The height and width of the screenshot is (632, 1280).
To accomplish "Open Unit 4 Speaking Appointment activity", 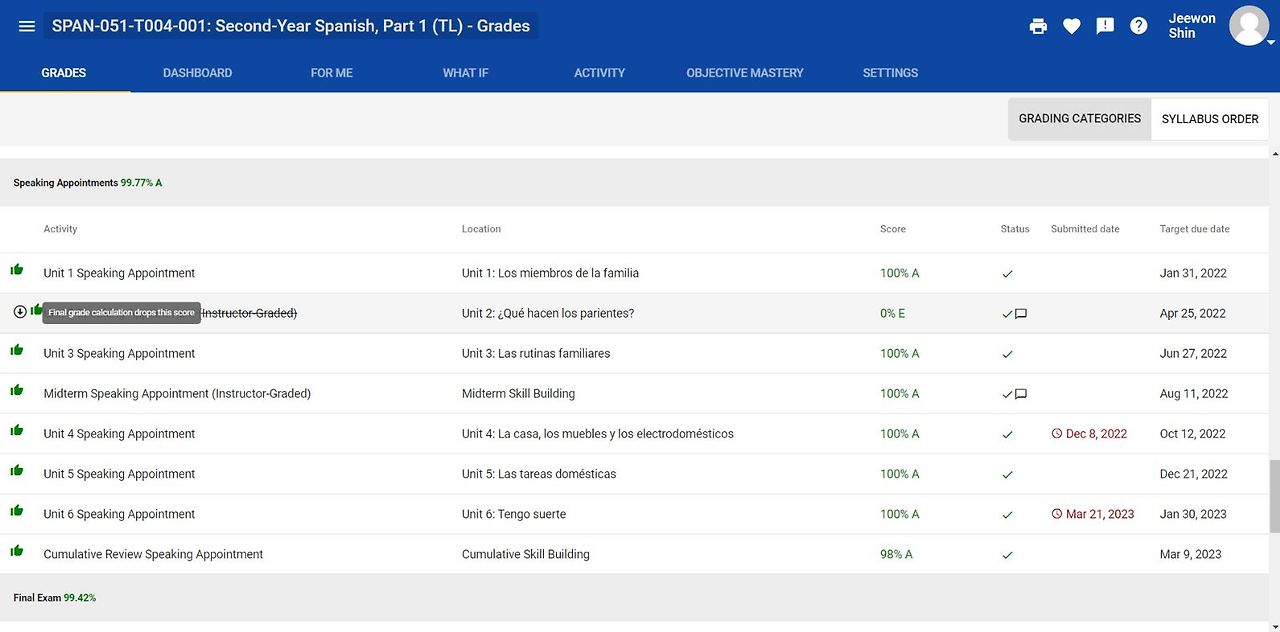I will pyautogui.click(x=119, y=433).
